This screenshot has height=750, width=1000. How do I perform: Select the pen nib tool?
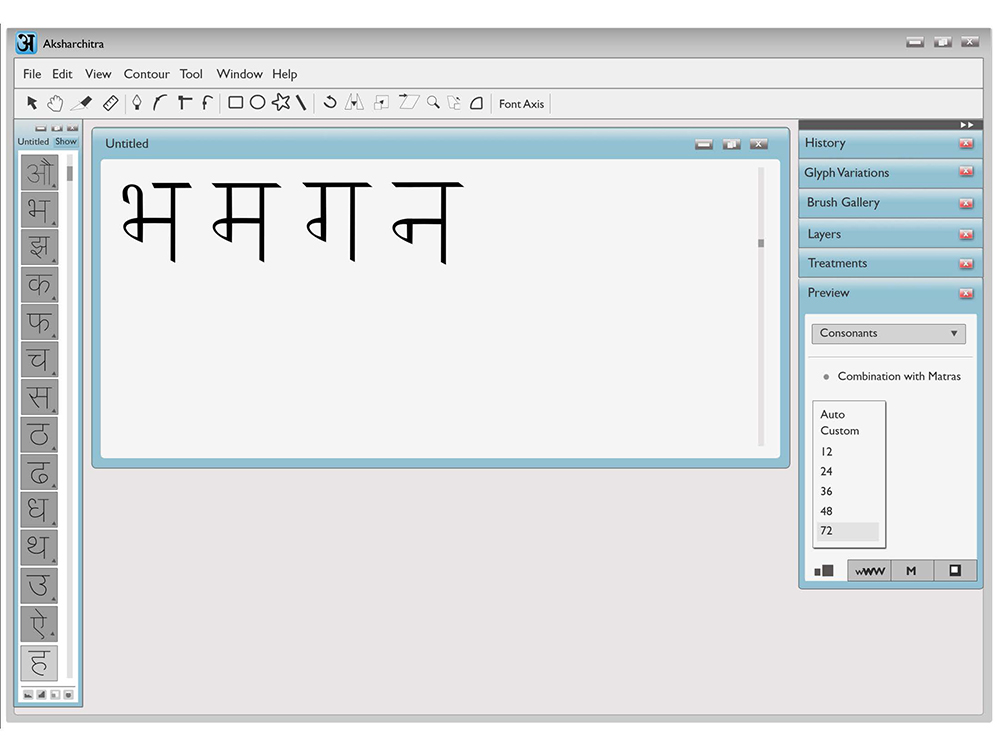point(136,103)
